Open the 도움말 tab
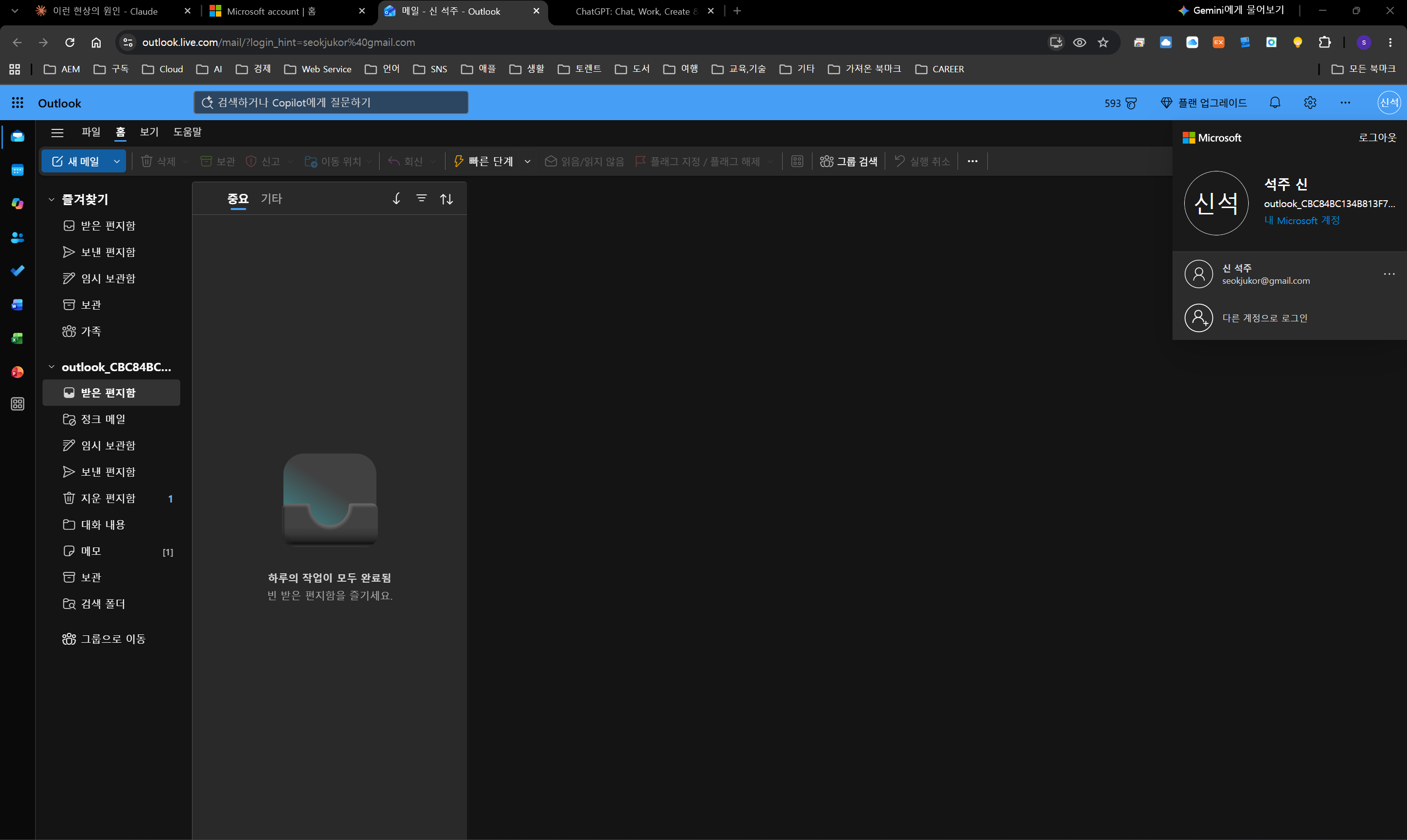Image resolution: width=1407 pixels, height=840 pixels. 188,132
